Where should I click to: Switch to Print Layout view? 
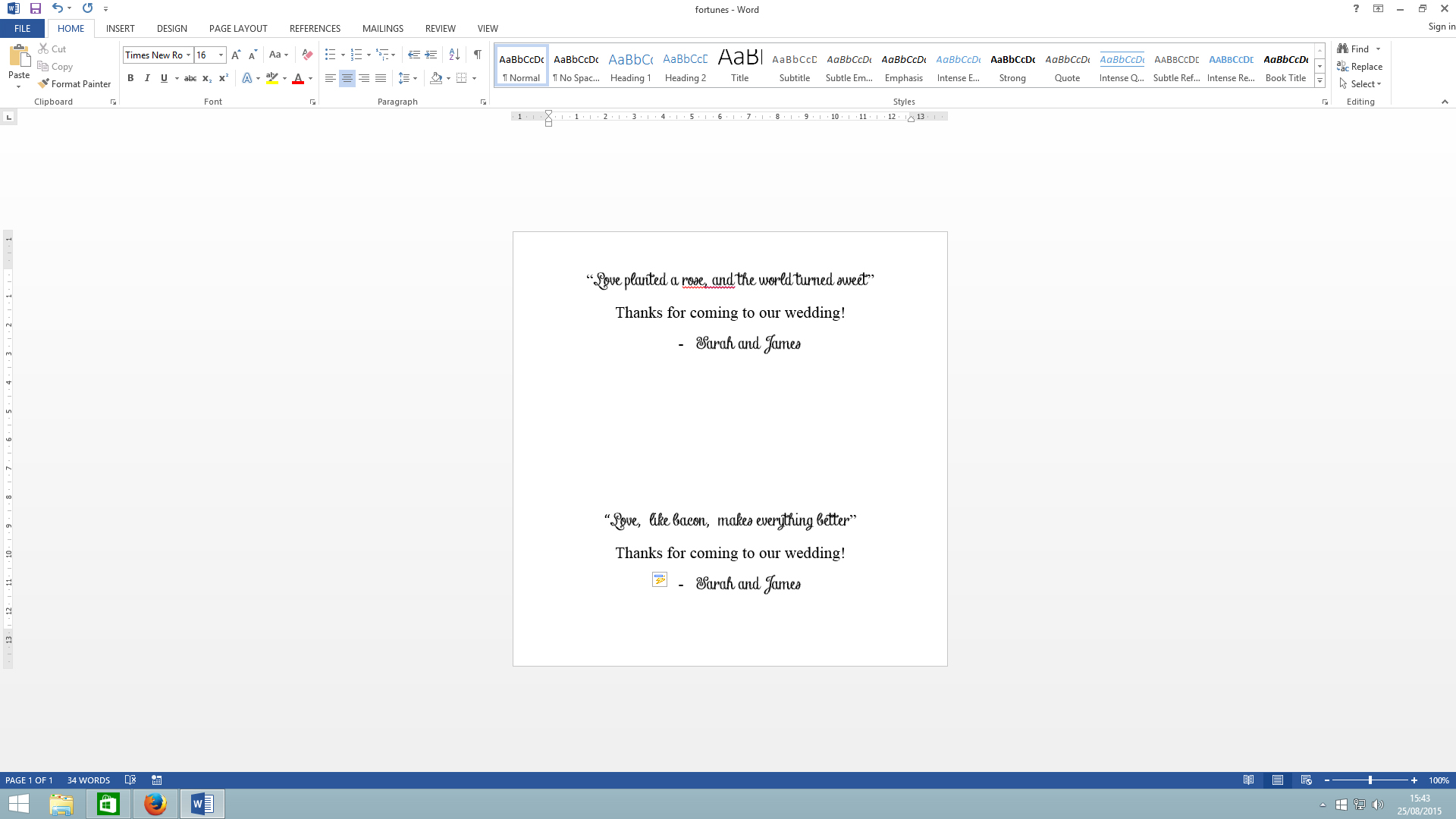1278,780
